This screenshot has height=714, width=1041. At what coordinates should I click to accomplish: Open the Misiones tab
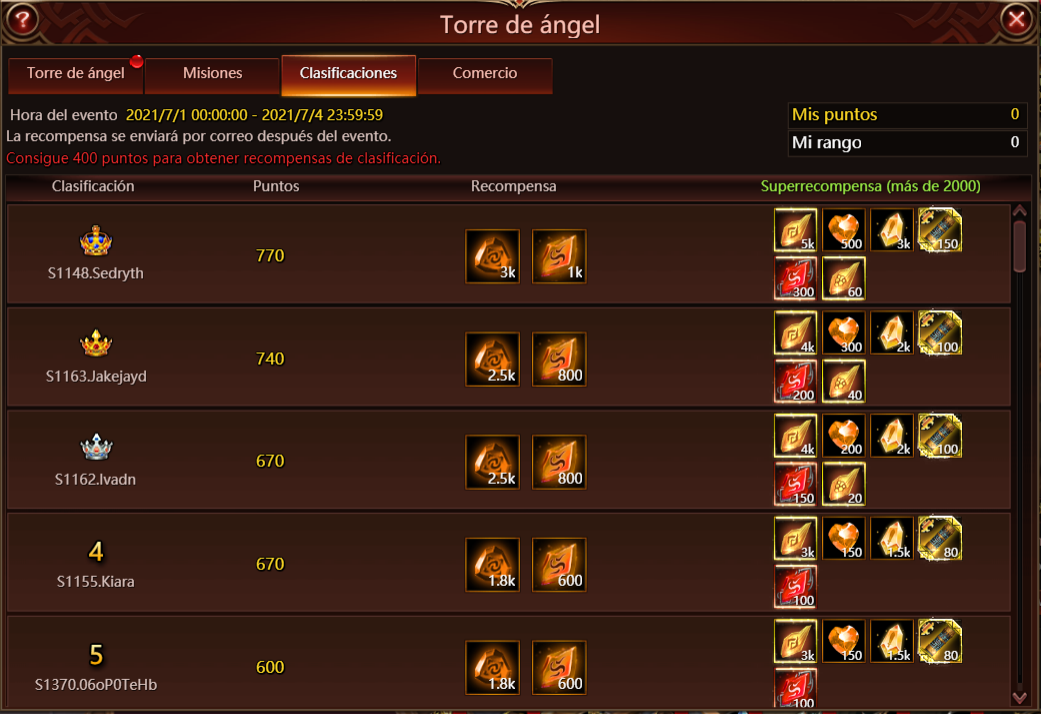pos(212,74)
